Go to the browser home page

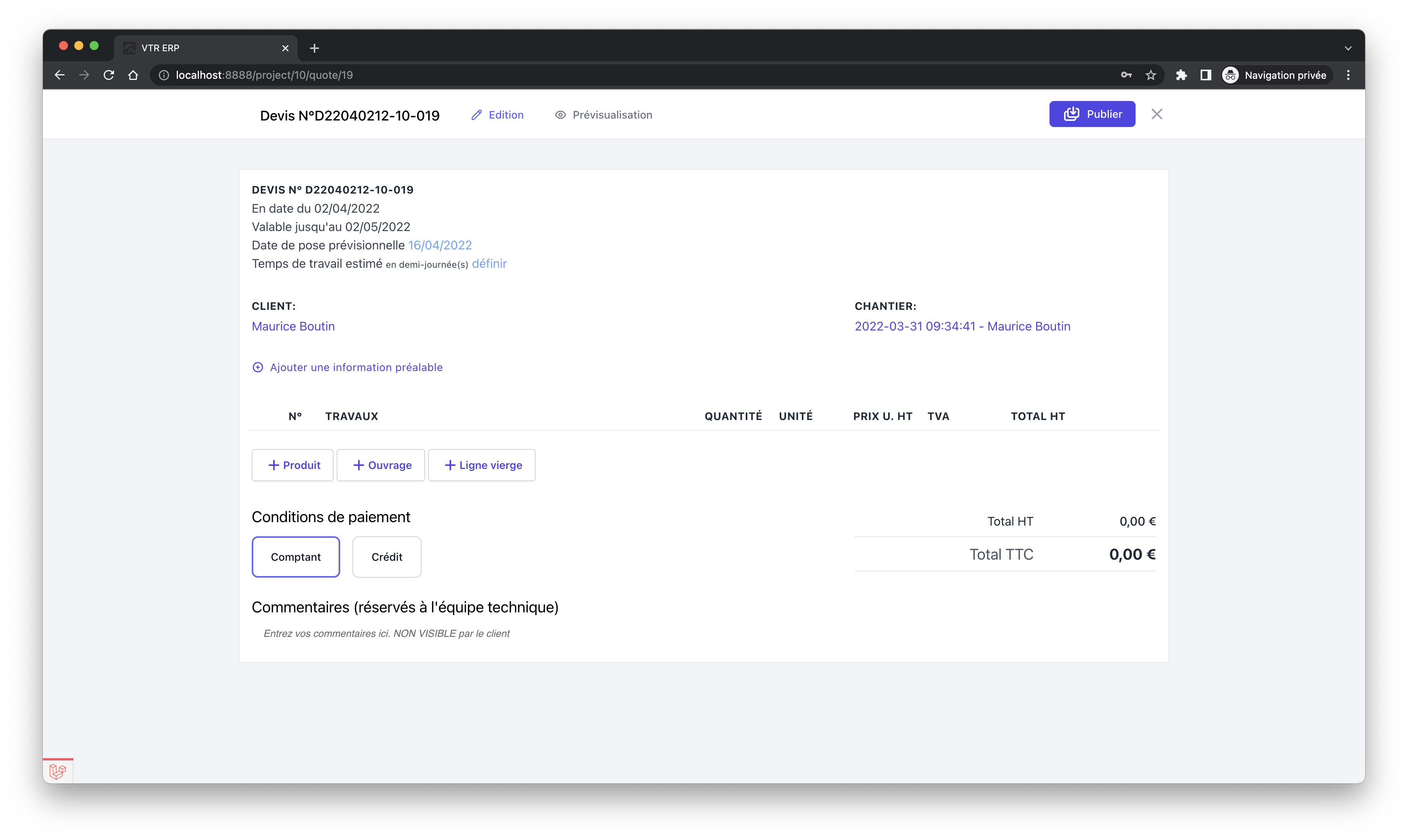pyautogui.click(x=133, y=75)
